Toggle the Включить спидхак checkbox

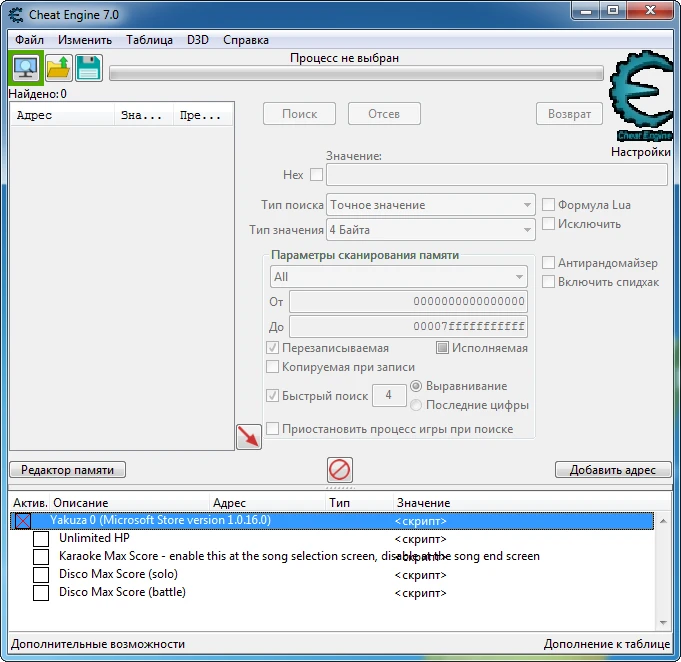[x=548, y=281]
